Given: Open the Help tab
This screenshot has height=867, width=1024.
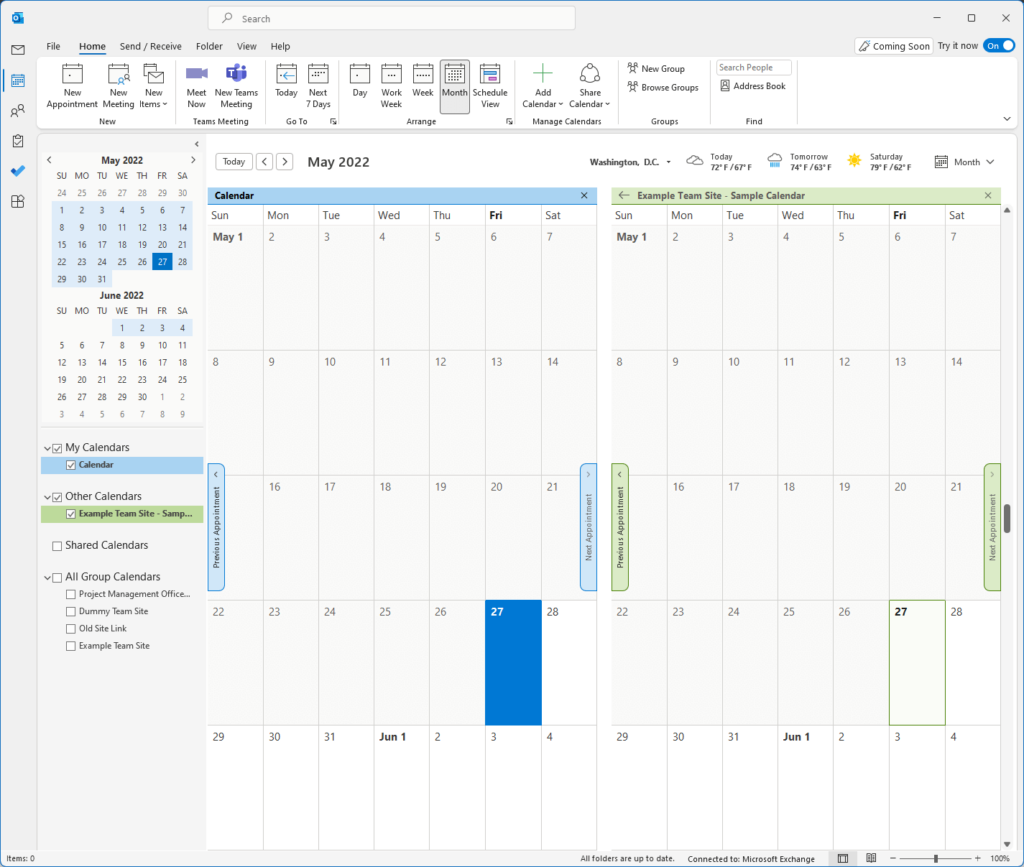Looking at the screenshot, I should click(x=280, y=46).
